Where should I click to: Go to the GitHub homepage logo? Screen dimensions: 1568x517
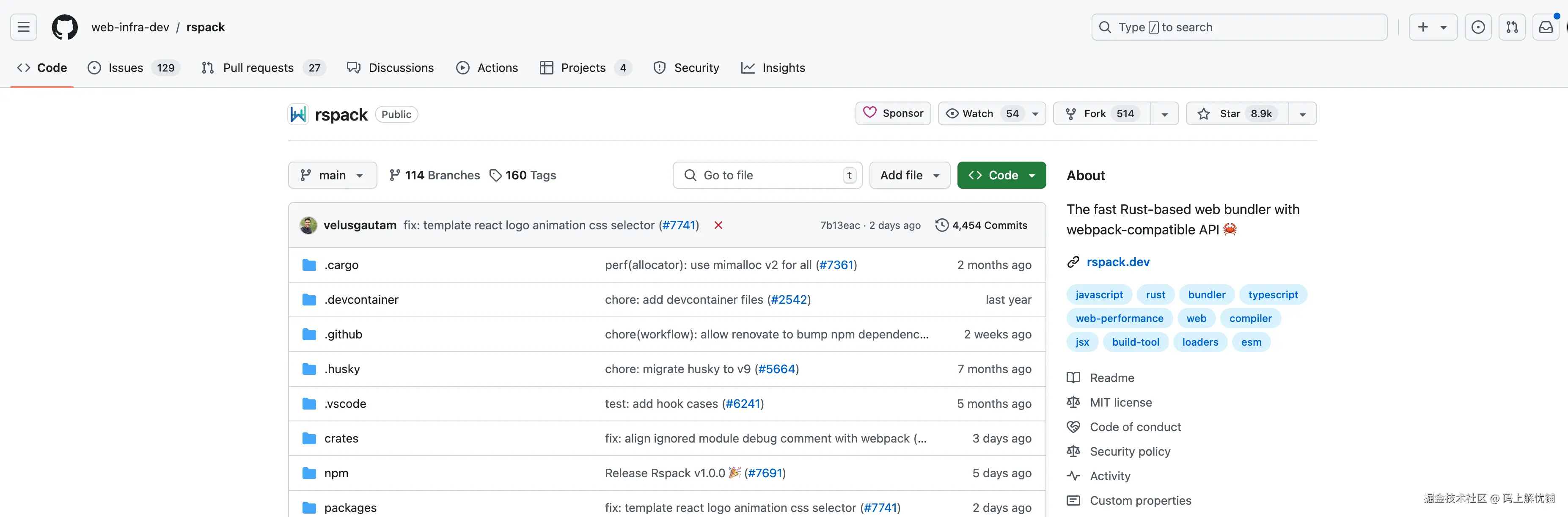[64, 27]
